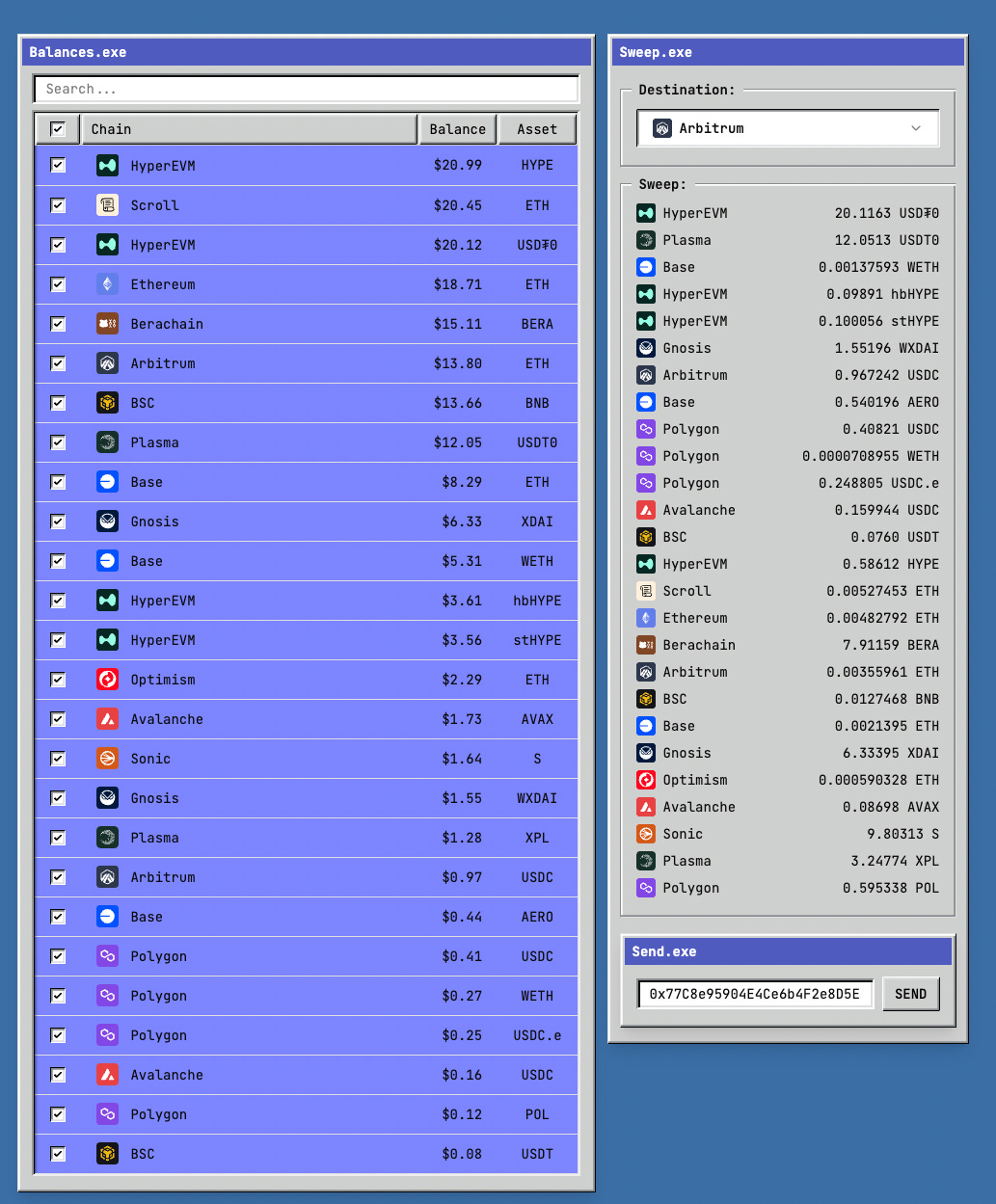This screenshot has width=996, height=1204.
Task: Click the Arbitrum icon in the $13.80 ETH row
Action: tap(107, 362)
